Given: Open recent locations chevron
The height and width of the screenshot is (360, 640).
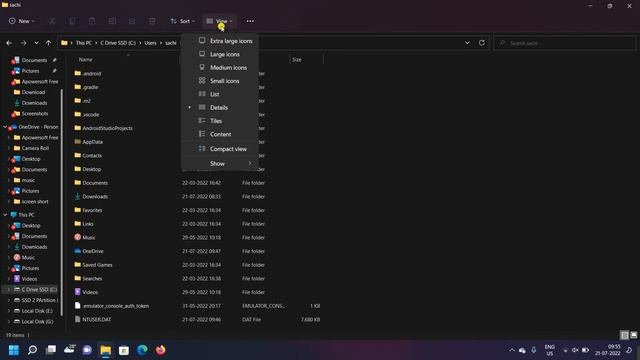Looking at the screenshot, I should click(x=36, y=43).
